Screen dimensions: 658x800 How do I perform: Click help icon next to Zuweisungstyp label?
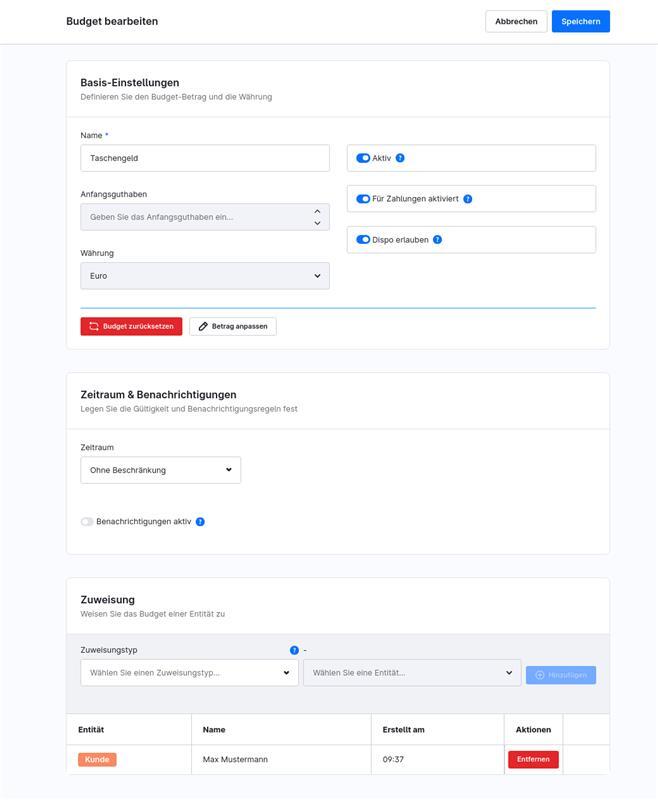click(294, 650)
